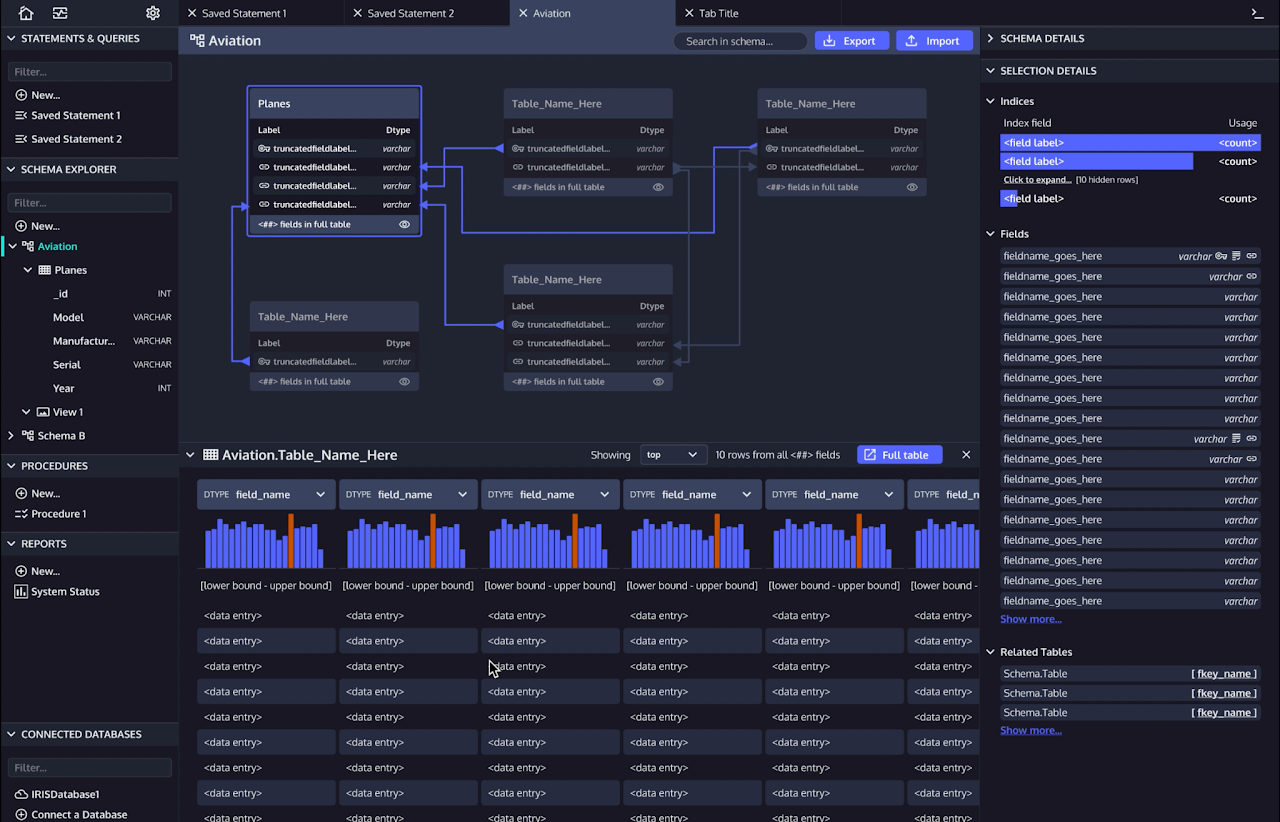Collapse the Schema Explorer section

(11, 170)
